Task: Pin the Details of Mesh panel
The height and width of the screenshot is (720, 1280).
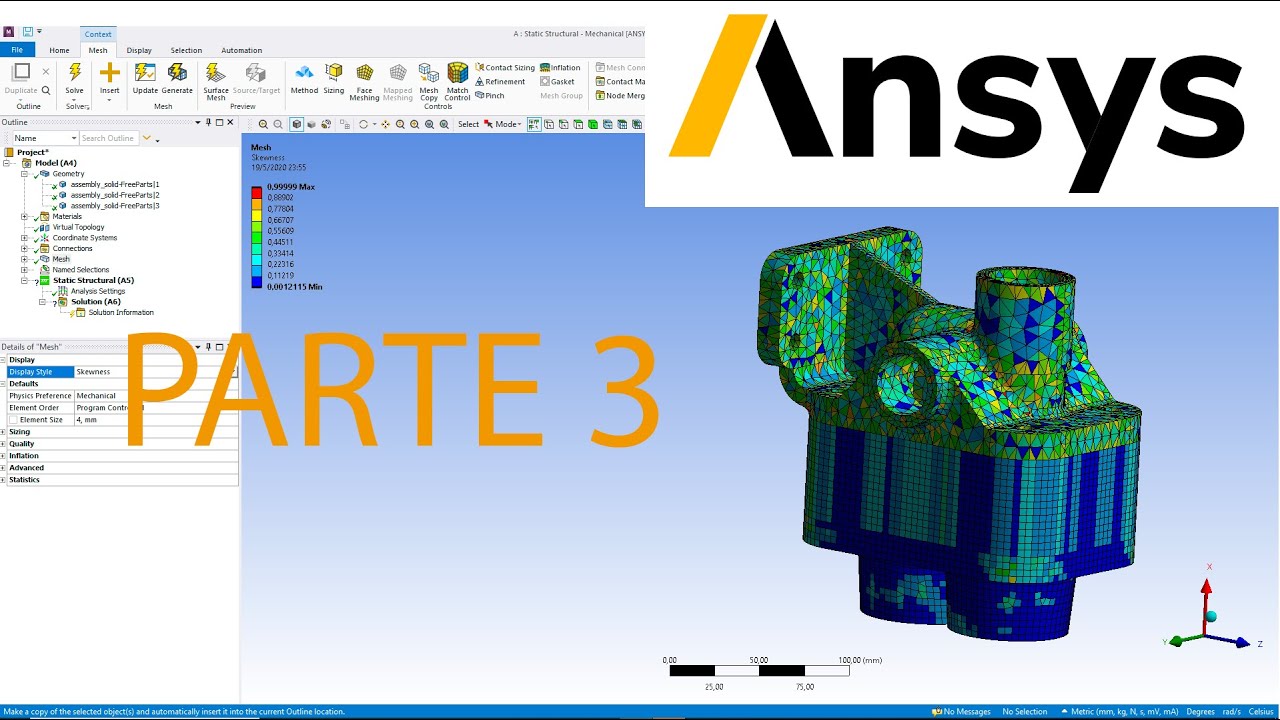Action: point(208,347)
